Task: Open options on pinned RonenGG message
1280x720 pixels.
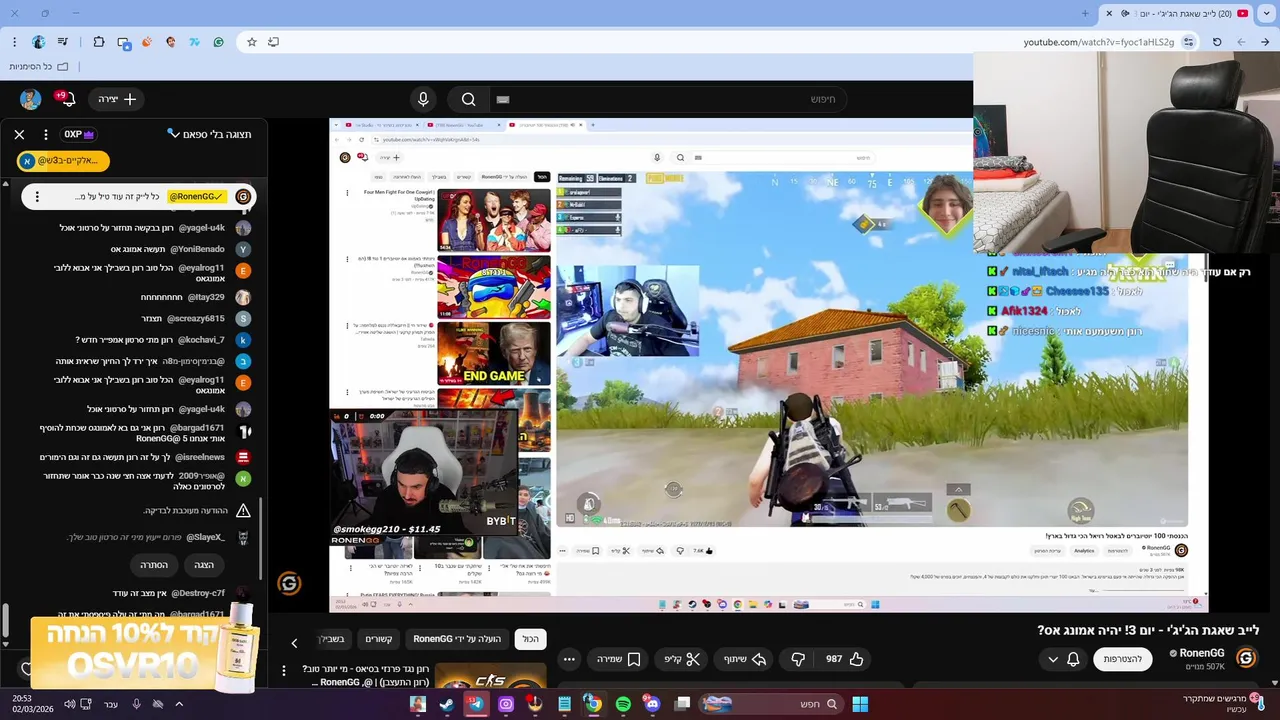Action: (37, 197)
